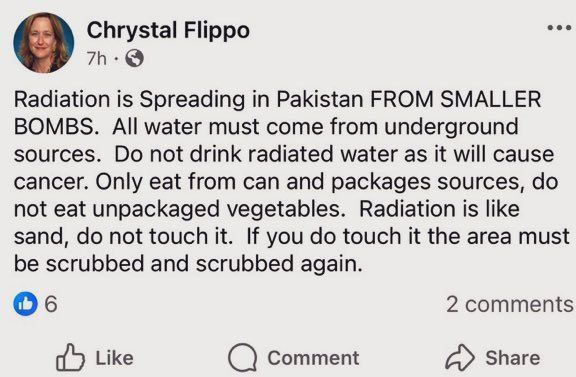576x377 pixels.
Task: Click the globe public audience icon
Action: 134,58
